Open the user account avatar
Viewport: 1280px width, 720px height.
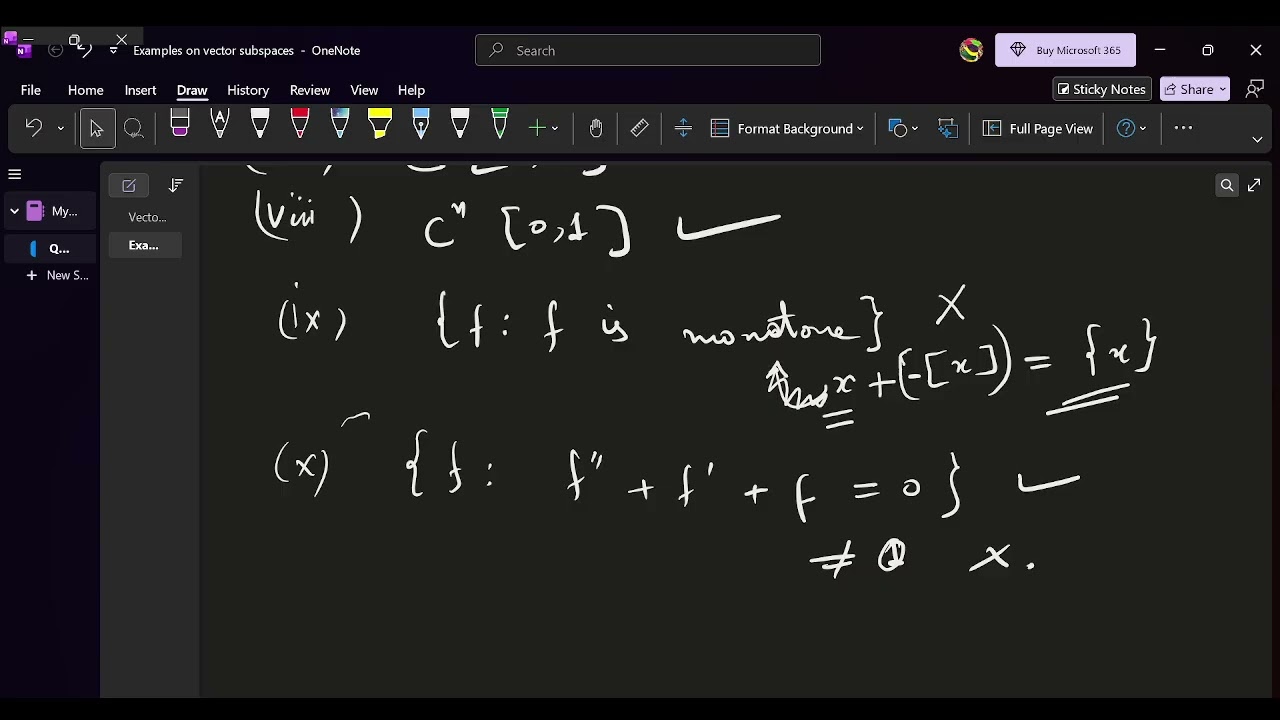pos(971,50)
